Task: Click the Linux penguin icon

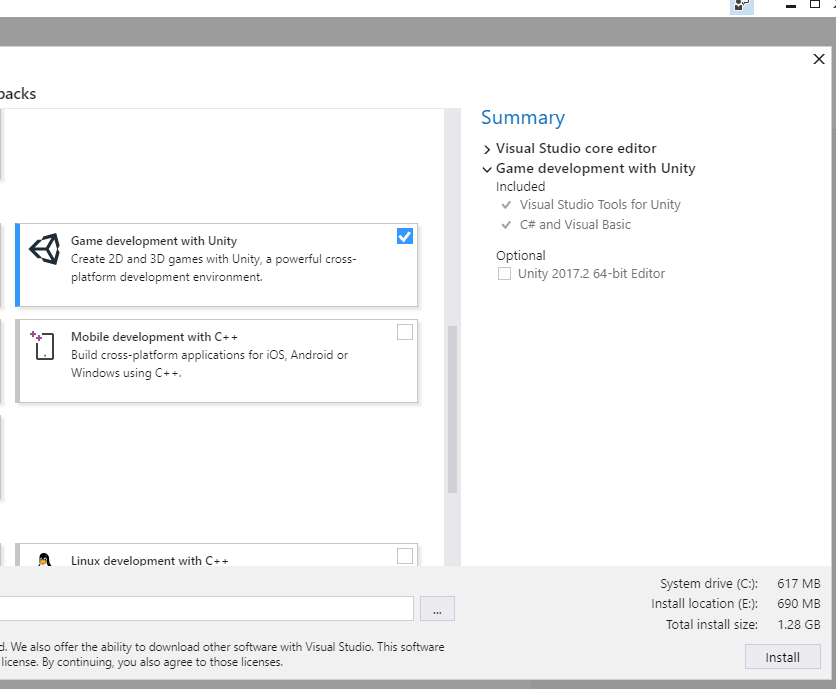Action: [44, 559]
